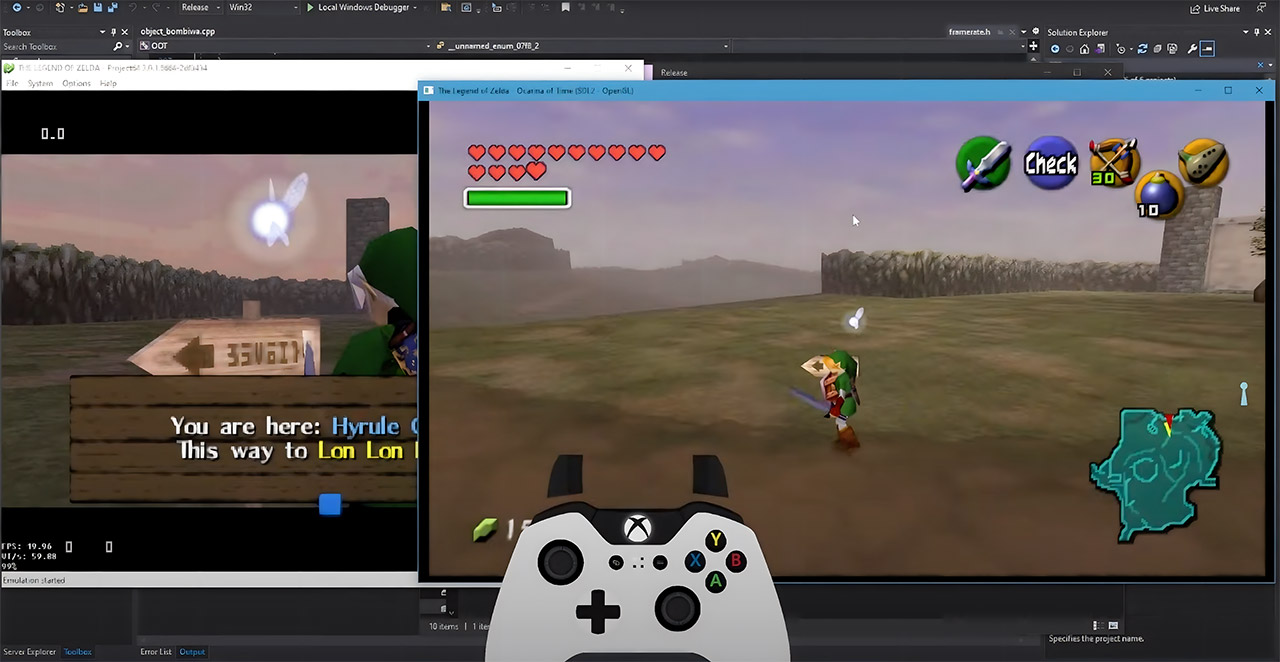The height and width of the screenshot is (662, 1280).
Task: Maximize the Ocarina of Time SDL2 window
Action: pos(1228,90)
